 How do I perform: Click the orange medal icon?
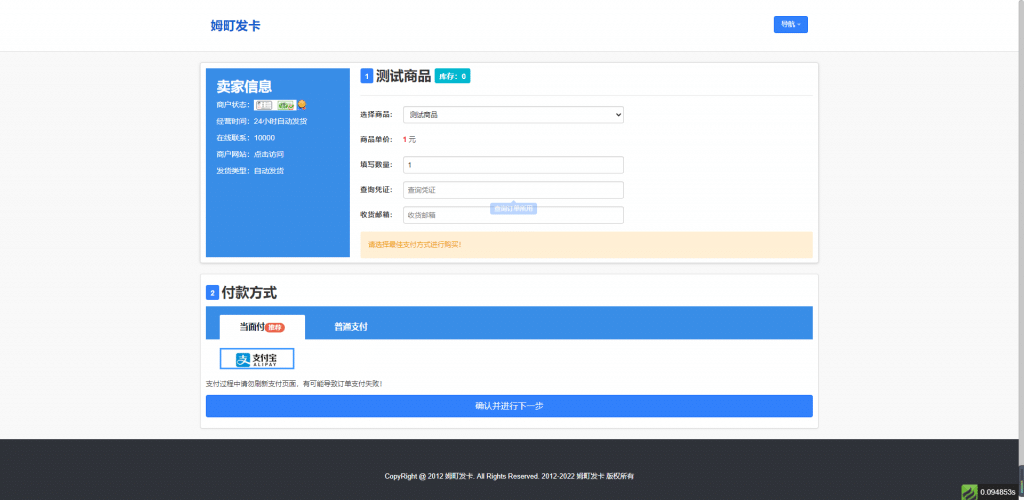(302, 104)
